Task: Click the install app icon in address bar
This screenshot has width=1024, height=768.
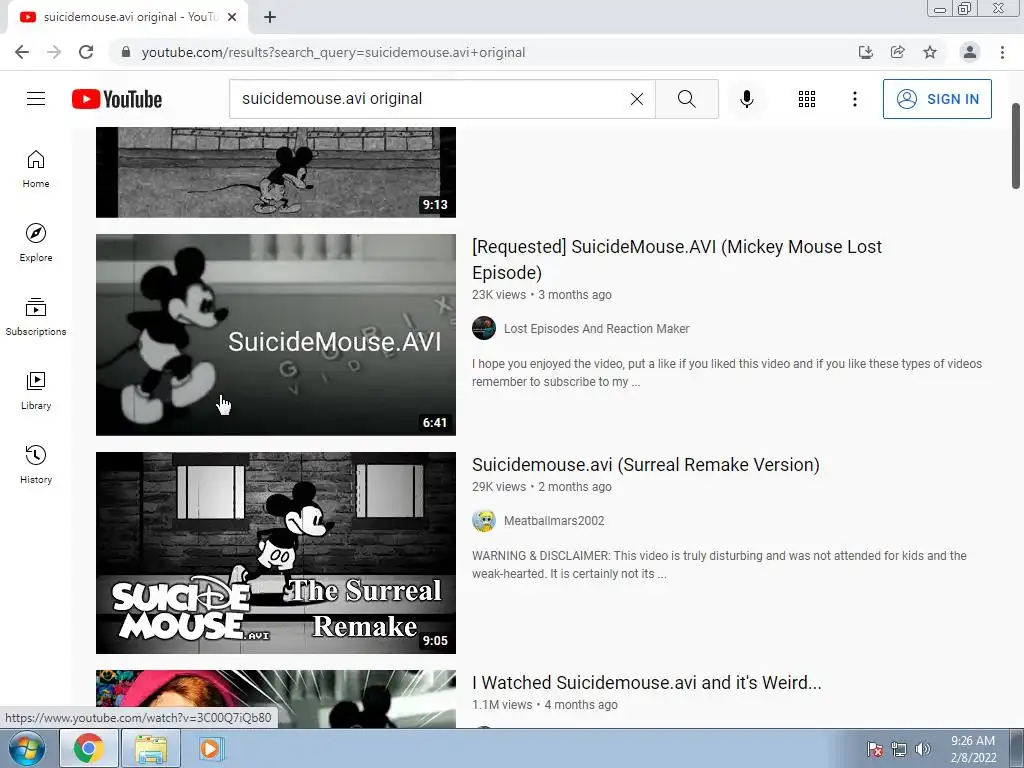Action: (x=865, y=52)
